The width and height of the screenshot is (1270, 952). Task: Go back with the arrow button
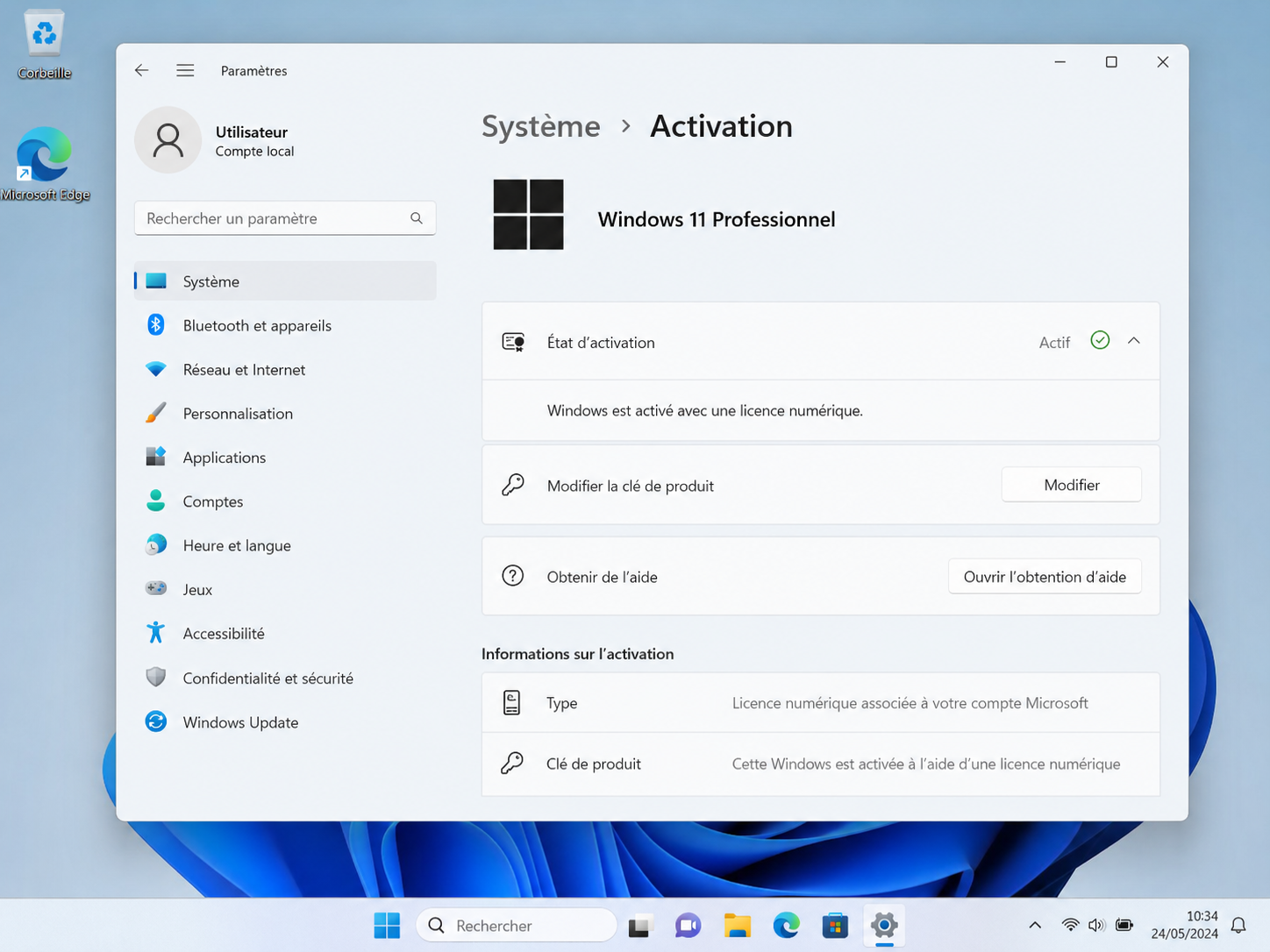pyautogui.click(x=141, y=70)
